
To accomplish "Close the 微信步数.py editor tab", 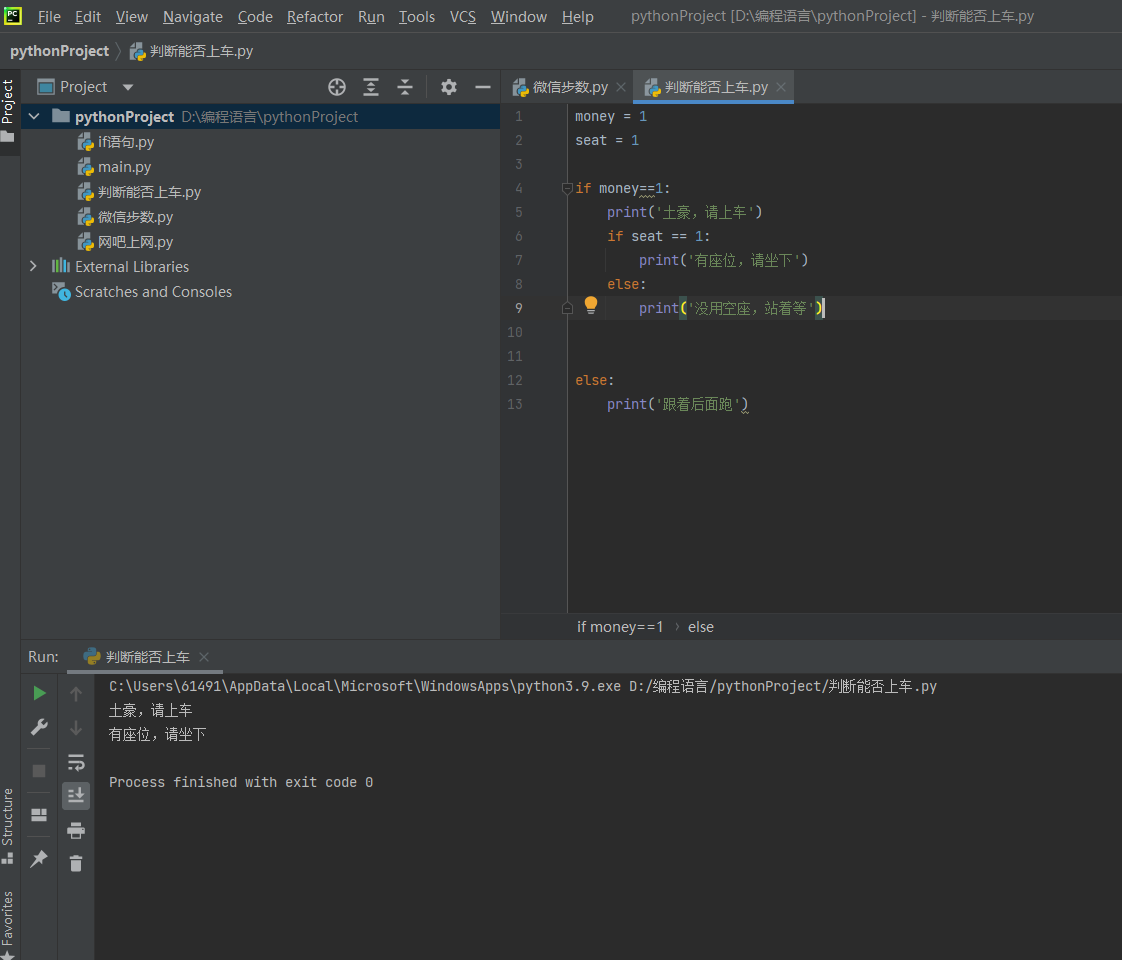I will tap(621, 87).
